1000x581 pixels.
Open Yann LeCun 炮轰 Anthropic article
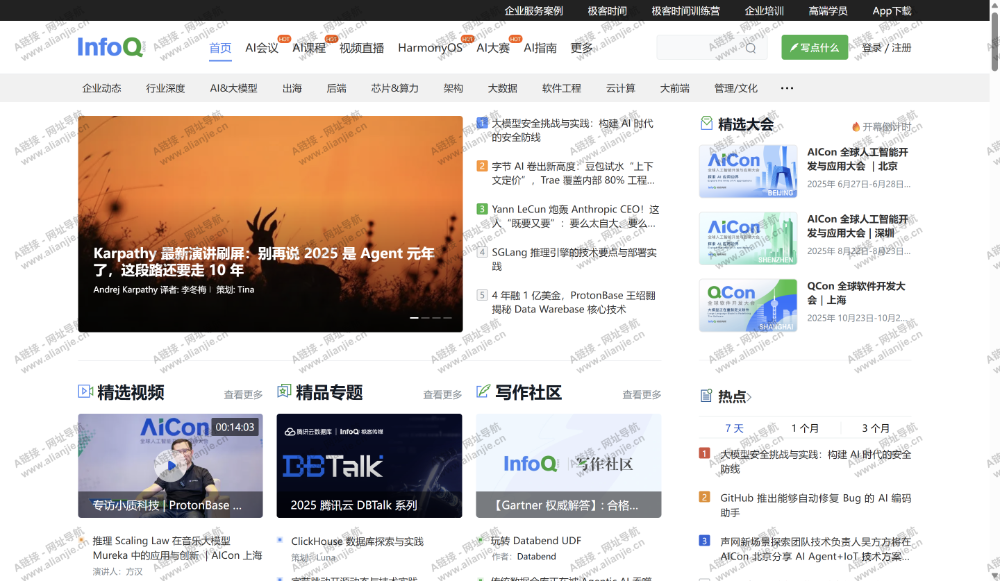[575, 216]
